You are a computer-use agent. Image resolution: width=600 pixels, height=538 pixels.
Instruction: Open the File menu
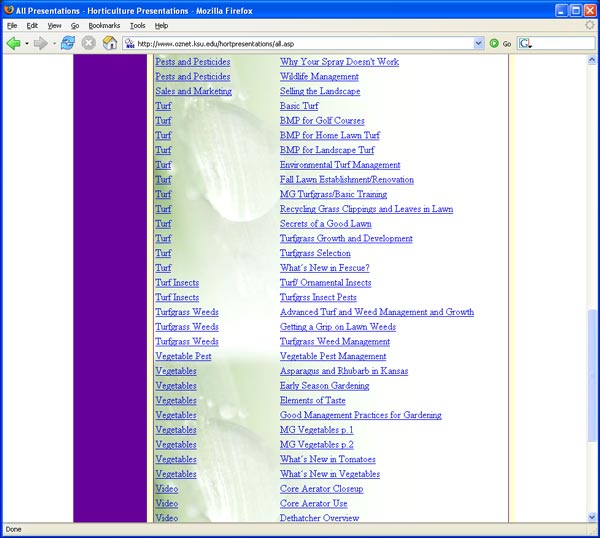pos(12,26)
